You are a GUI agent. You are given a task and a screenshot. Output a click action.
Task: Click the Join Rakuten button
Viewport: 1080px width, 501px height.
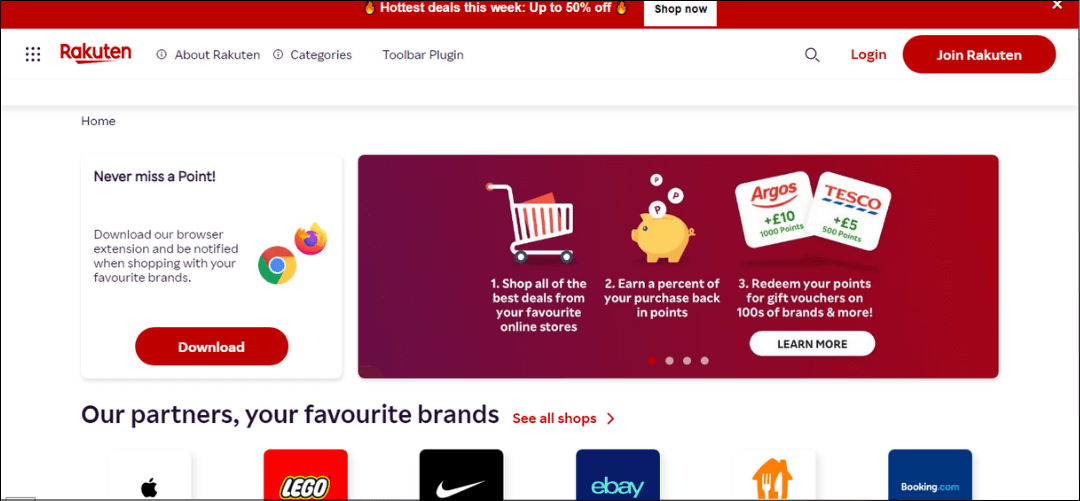point(979,54)
